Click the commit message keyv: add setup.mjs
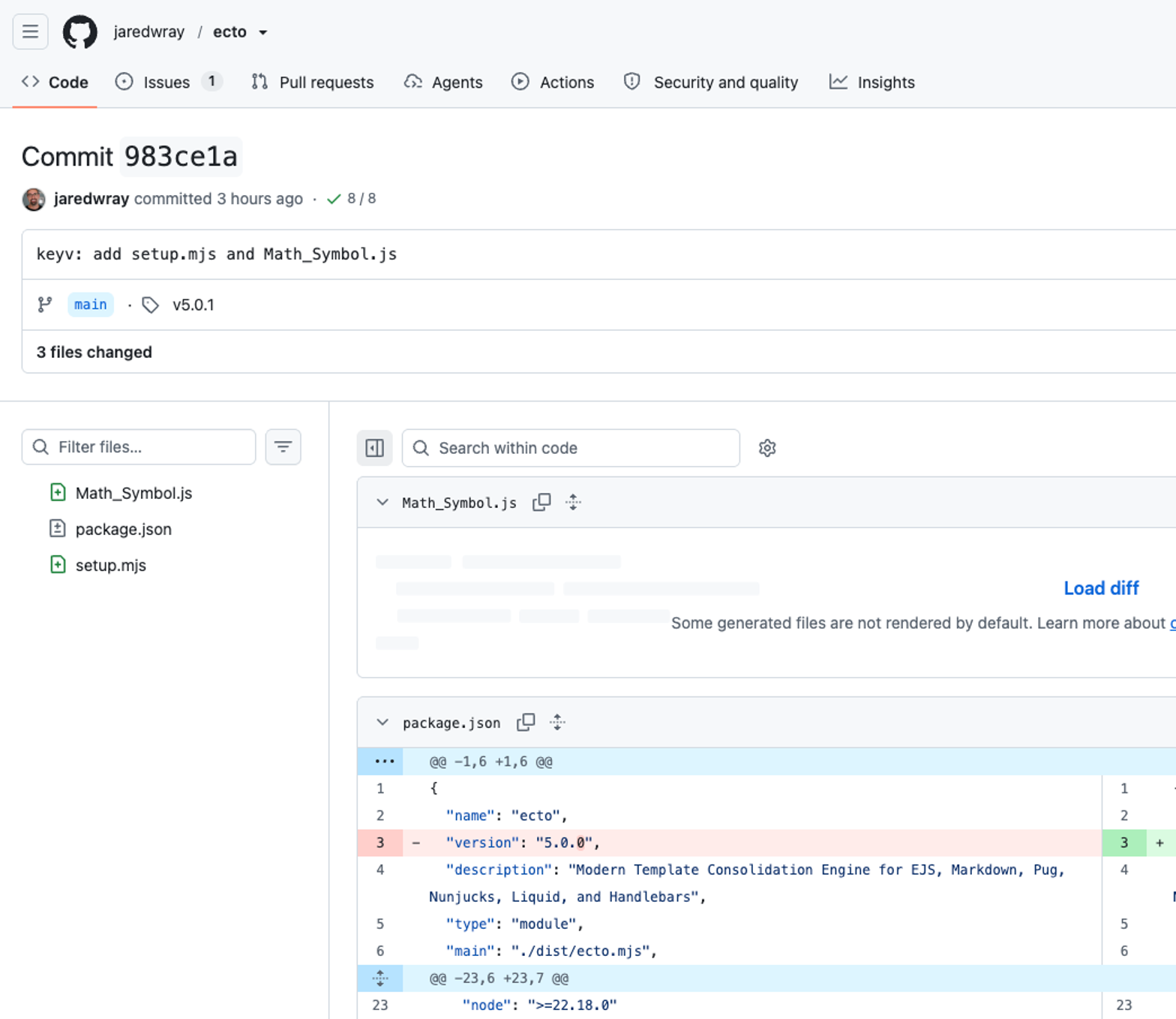Image resolution: width=1176 pixels, height=1019 pixels. coord(217,254)
